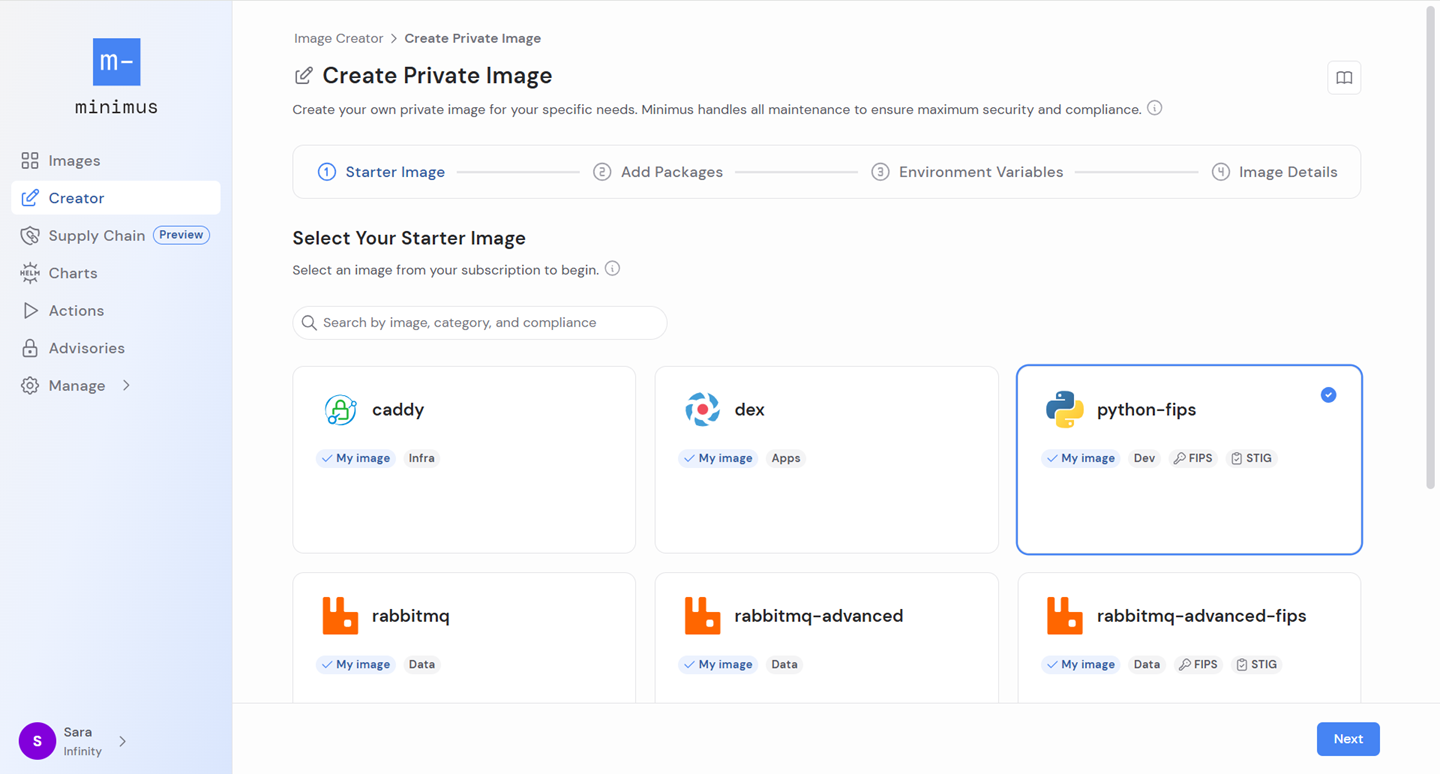Click the caddy image logo
This screenshot has width=1440, height=774.
pyautogui.click(x=341, y=409)
